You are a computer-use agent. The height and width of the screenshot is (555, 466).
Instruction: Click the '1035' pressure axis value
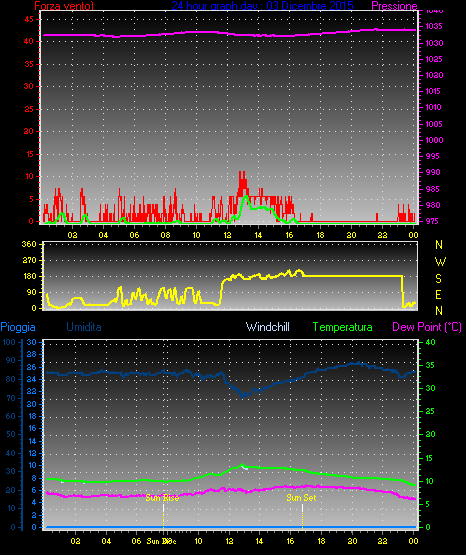point(433,26)
